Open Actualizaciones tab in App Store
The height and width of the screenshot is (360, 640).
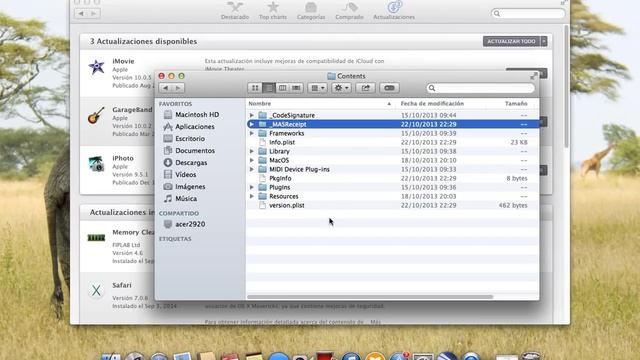(x=394, y=11)
